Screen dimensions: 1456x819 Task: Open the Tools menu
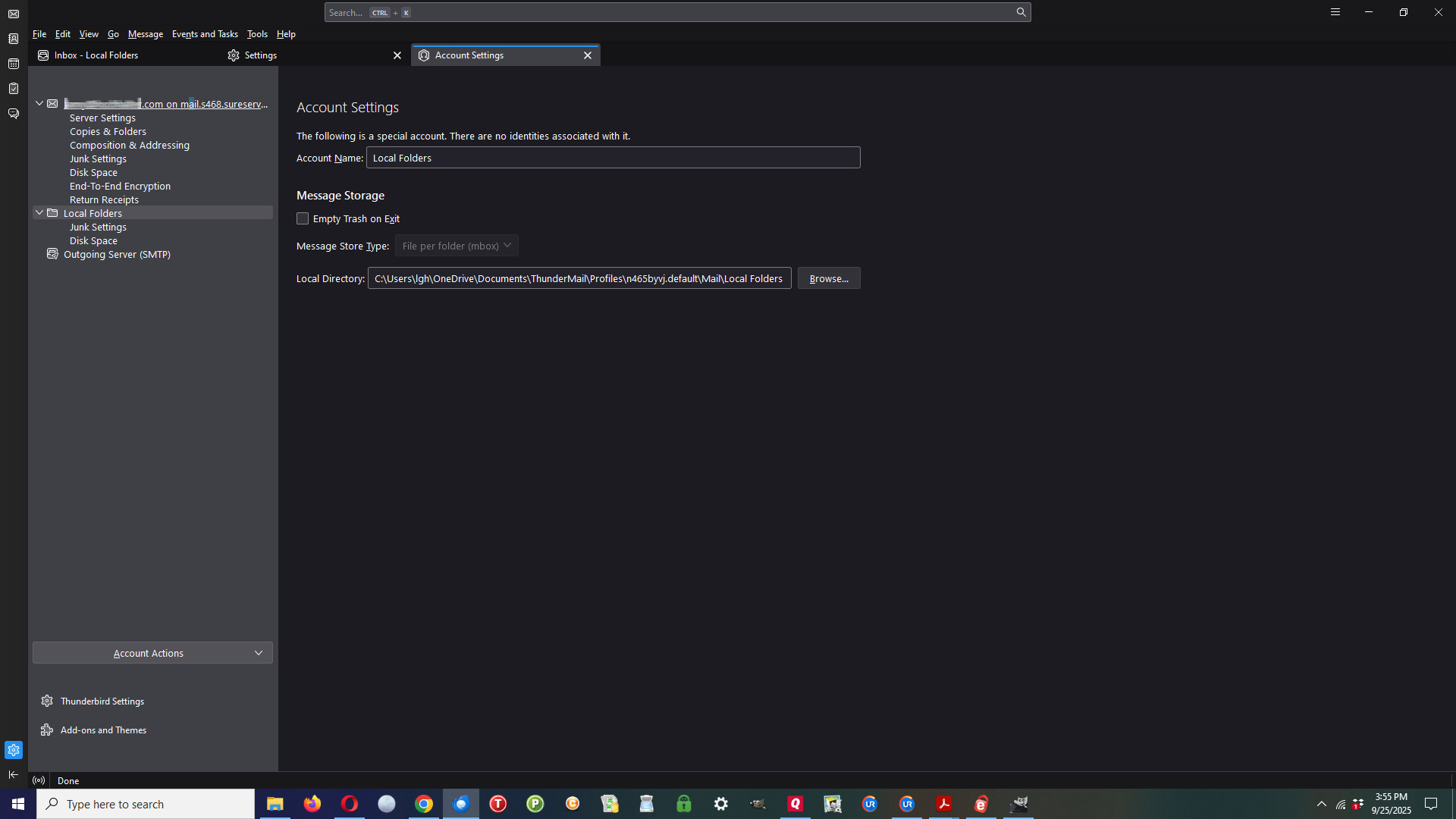point(257,34)
